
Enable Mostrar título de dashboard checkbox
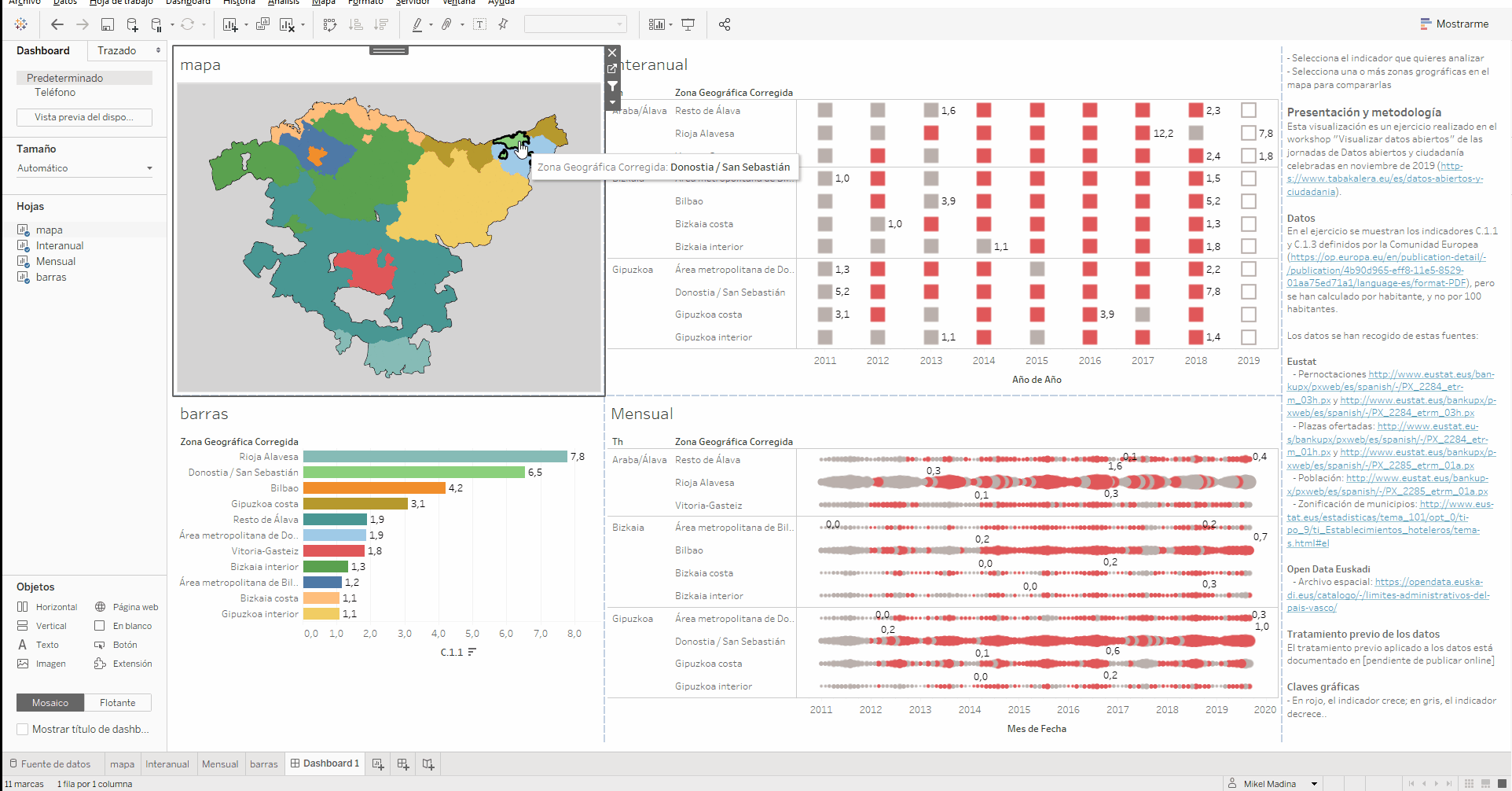click(x=23, y=729)
